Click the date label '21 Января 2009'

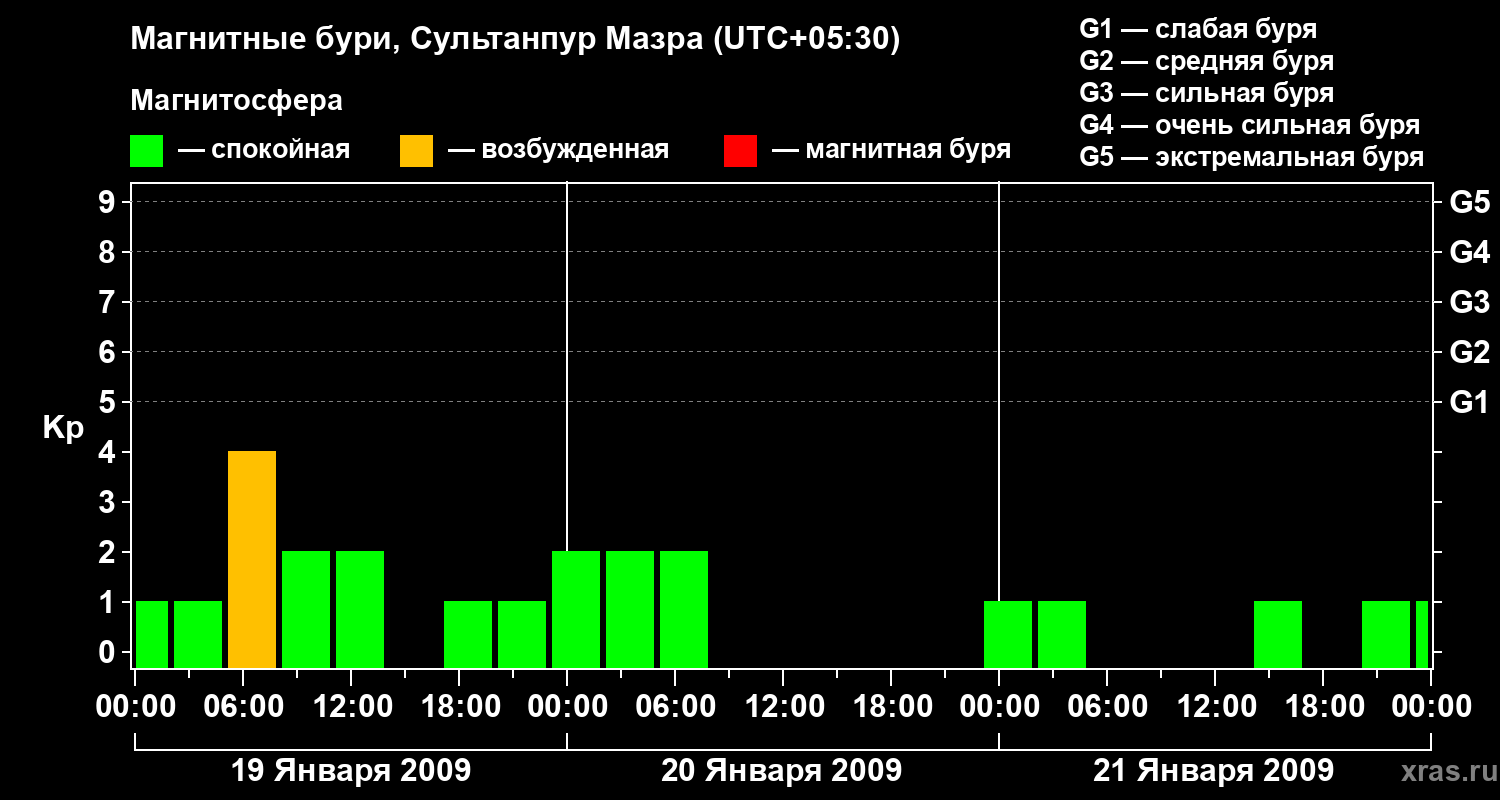click(1213, 771)
